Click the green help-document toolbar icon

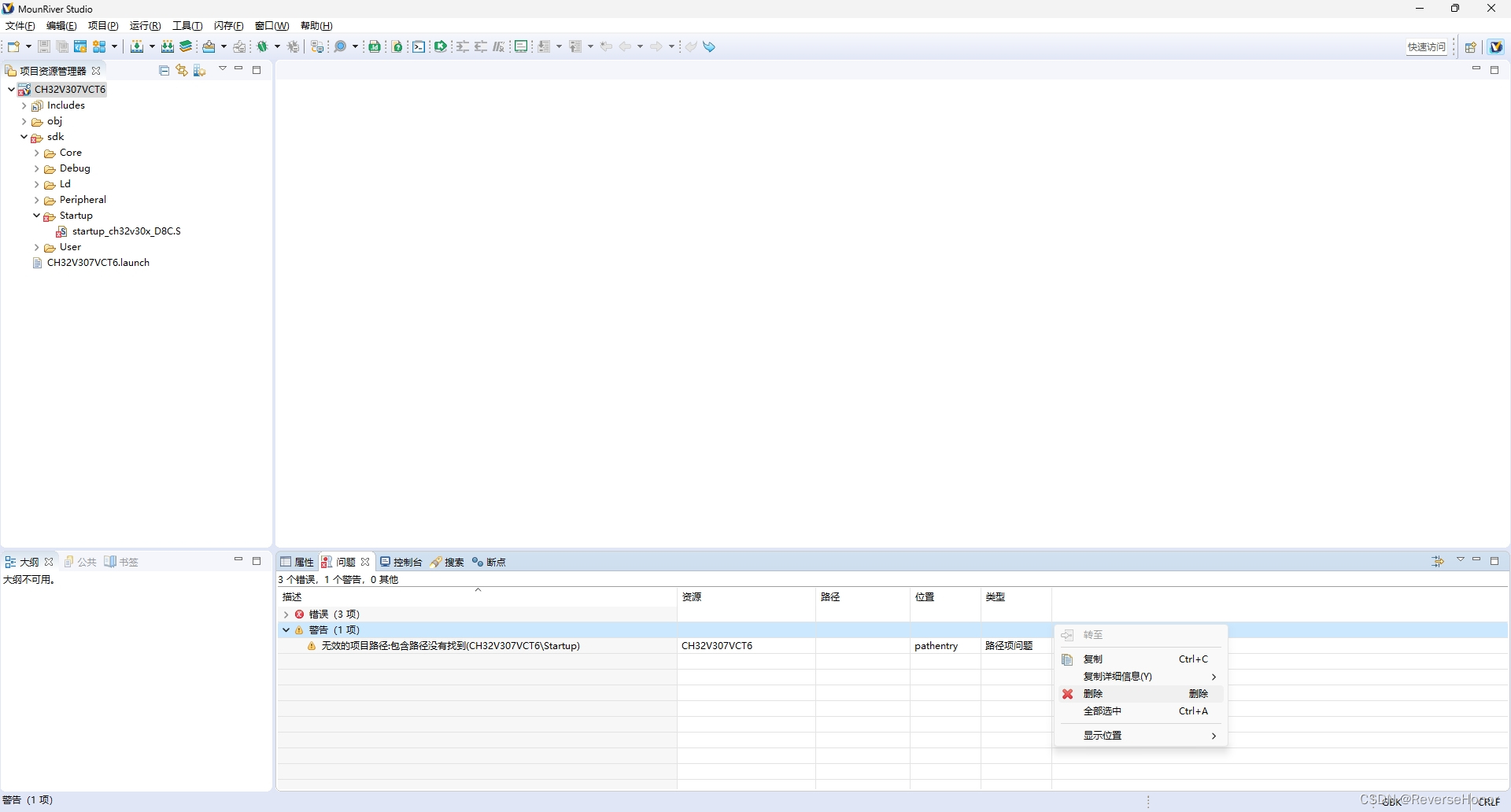[x=398, y=46]
